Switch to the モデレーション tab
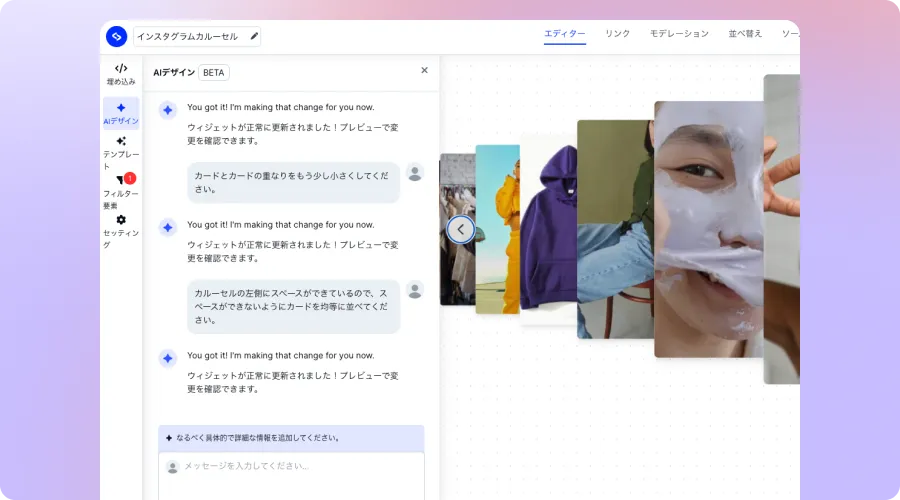 point(679,34)
